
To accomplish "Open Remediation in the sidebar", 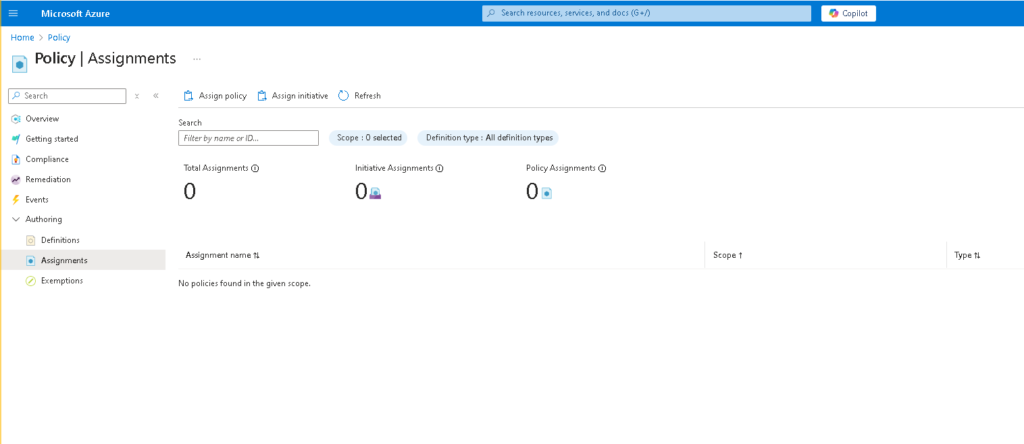I will tap(48, 180).
